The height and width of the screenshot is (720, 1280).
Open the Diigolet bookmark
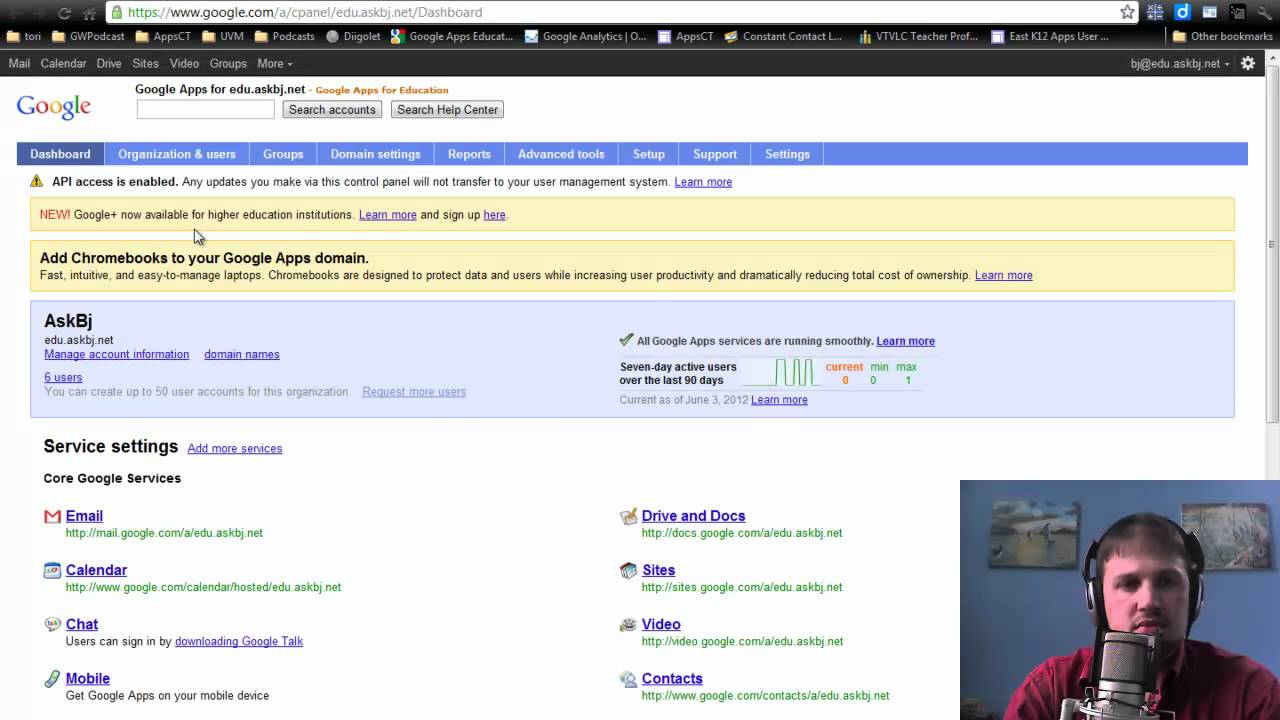353,36
